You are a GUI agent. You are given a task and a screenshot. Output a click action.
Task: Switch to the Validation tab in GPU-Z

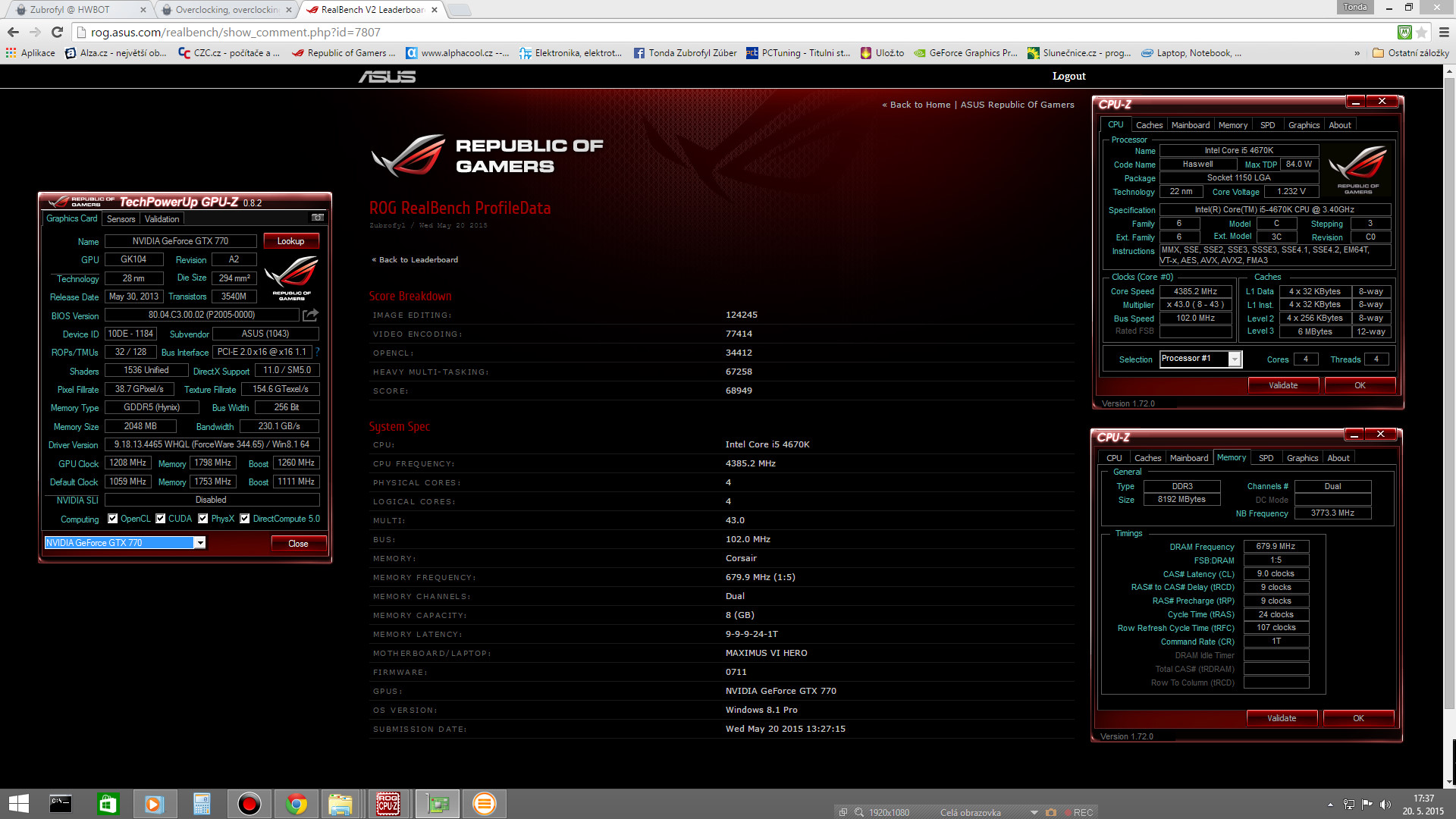click(162, 219)
